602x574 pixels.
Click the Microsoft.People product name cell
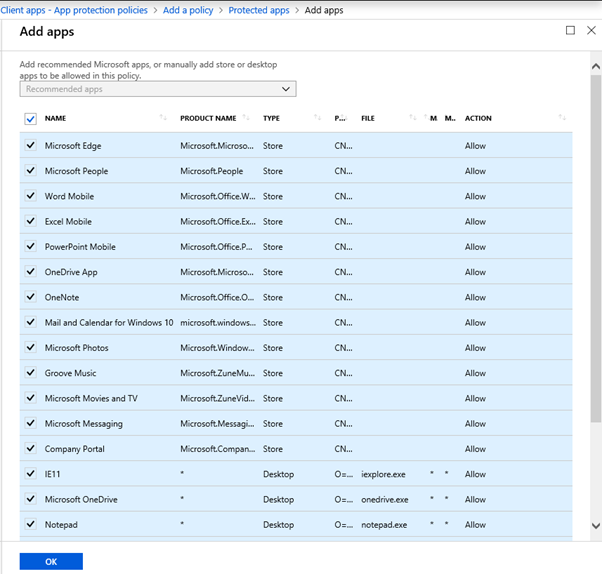pos(212,171)
